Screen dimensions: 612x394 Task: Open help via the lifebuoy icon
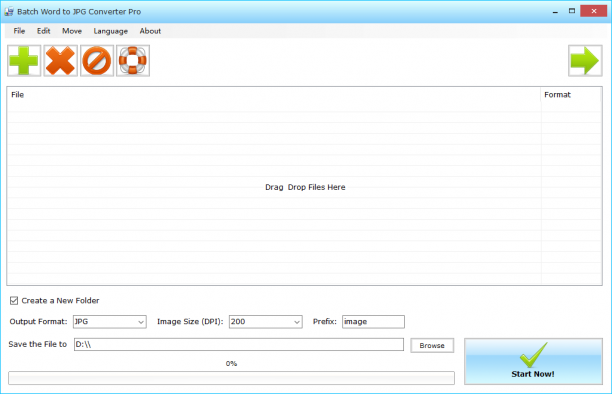pyautogui.click(x=133, y=61)
